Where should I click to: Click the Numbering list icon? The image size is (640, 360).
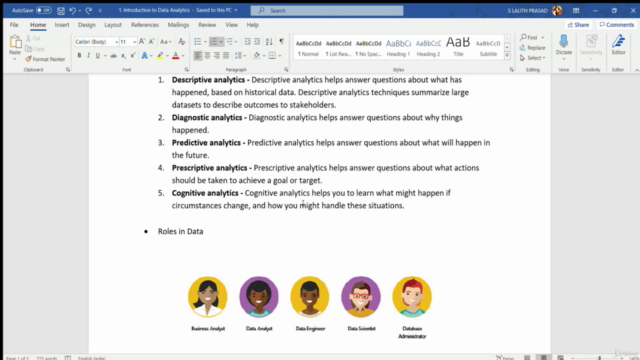[213, 42]
